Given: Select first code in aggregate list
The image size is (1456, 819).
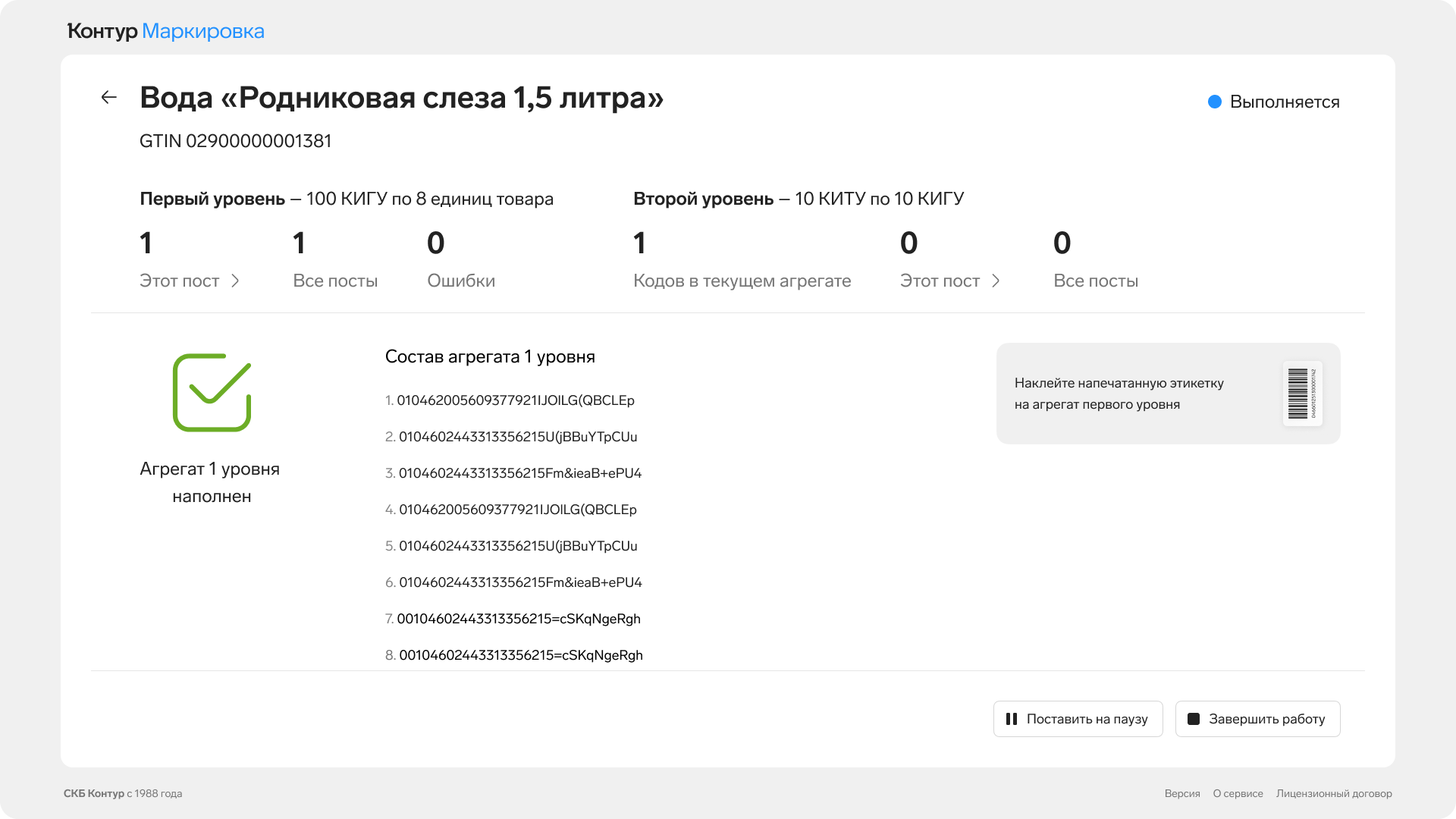Looking at the screenshot, I should (x=515, y=400).
